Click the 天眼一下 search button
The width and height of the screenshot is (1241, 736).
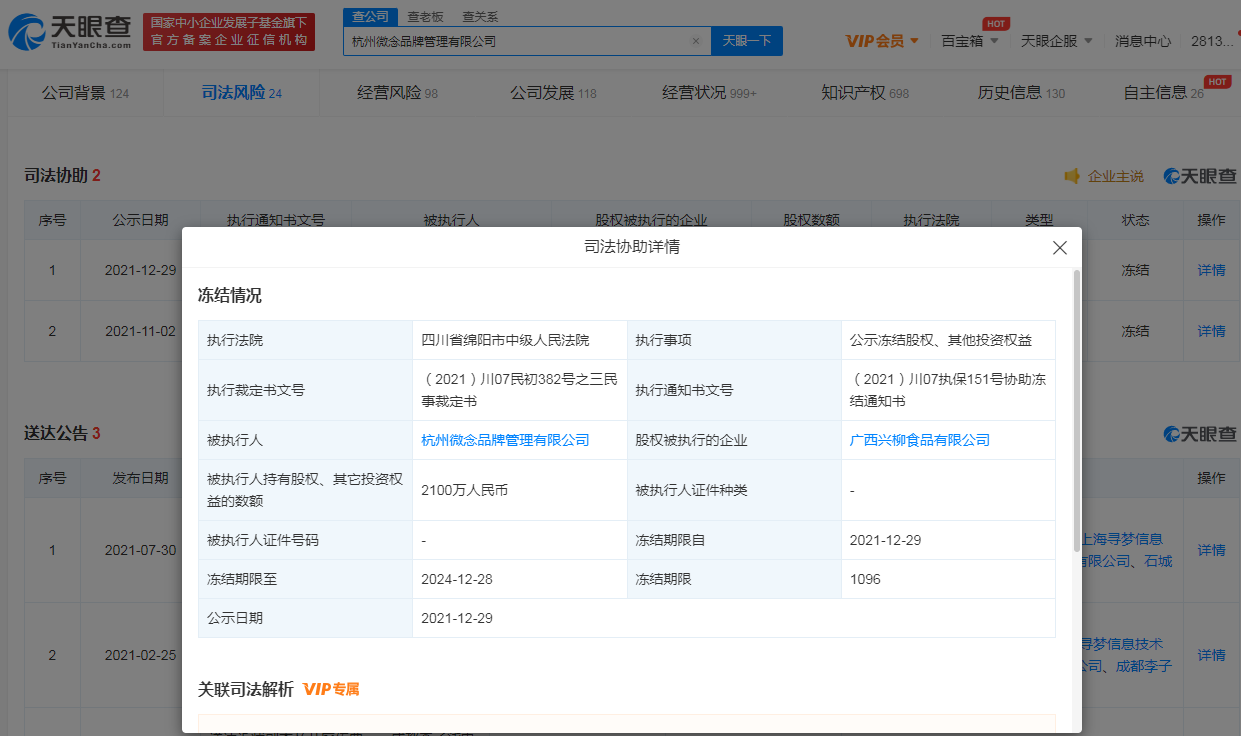[746, 41]
